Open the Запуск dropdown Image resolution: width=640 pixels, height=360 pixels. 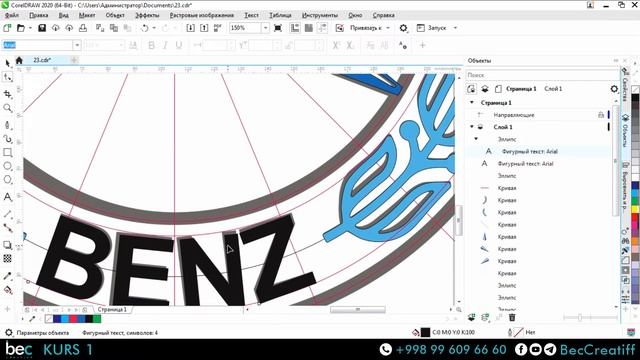tap(455, 28)
